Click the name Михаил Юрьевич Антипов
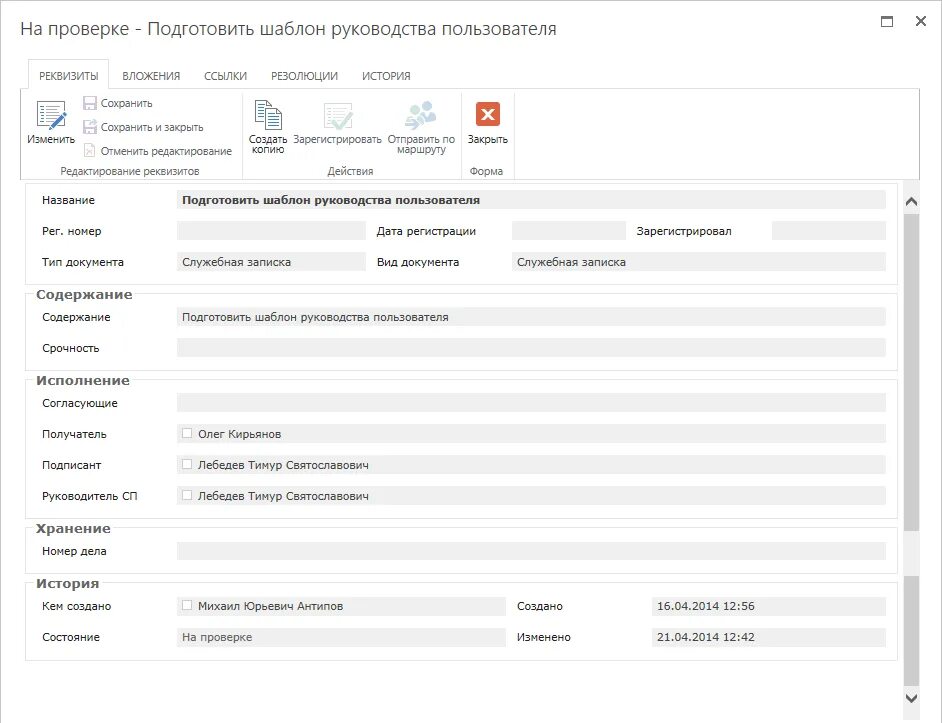 (270, 606)
